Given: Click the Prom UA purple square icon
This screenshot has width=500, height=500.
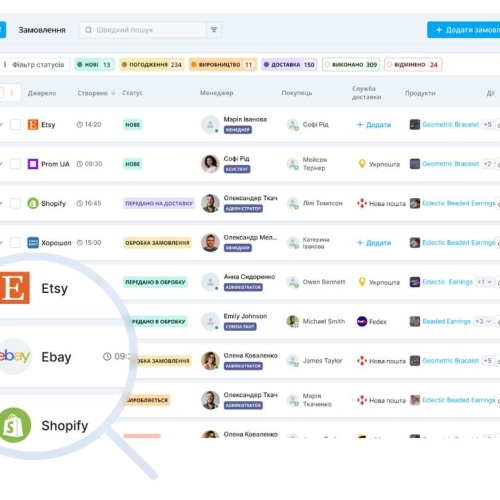Looking at the screenshot, I should pyautogui.click(x=33, y=164).
